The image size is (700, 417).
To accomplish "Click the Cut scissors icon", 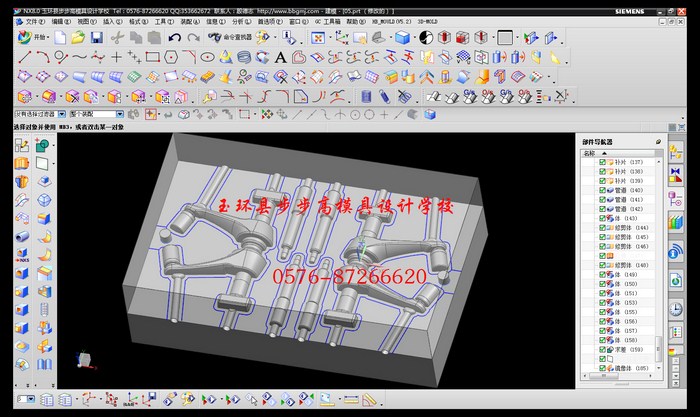I will (x=117, y=37).
